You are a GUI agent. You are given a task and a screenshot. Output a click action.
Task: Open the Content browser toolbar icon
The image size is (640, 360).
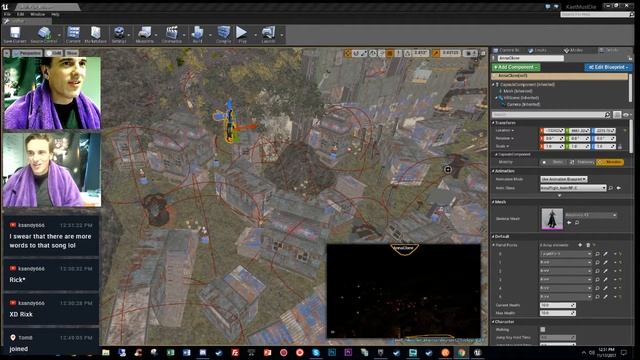[73, 34]
